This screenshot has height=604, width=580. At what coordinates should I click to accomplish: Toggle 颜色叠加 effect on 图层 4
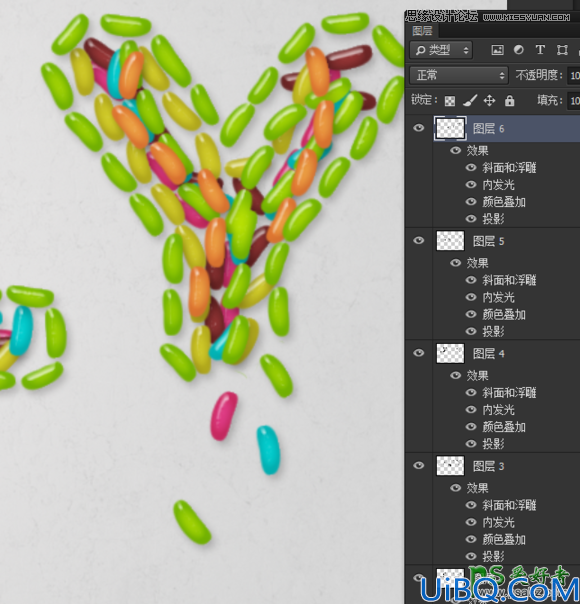click(471, 426)
